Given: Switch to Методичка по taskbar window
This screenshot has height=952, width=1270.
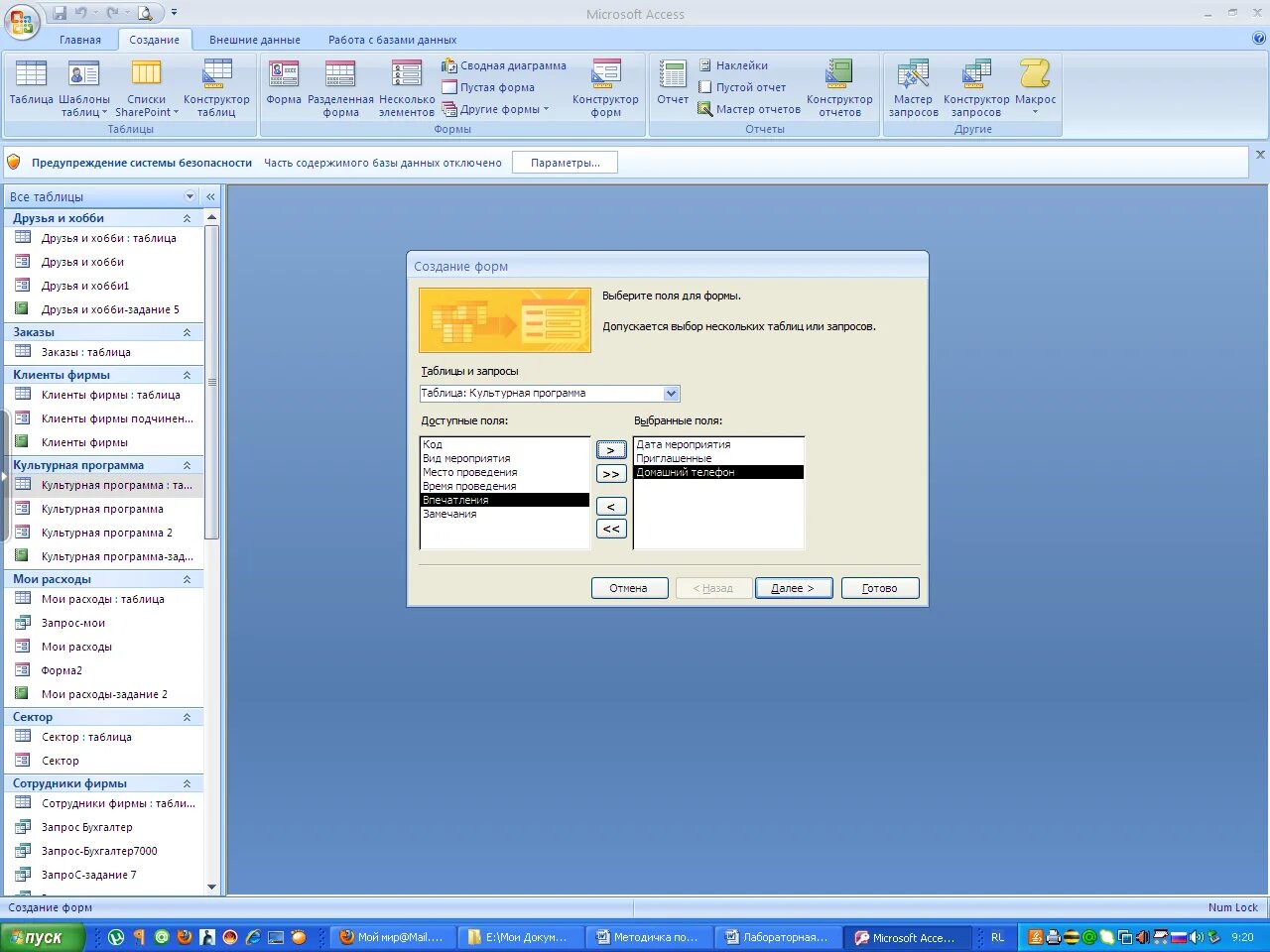Looking at the screenshot, I should pos(648,937).
